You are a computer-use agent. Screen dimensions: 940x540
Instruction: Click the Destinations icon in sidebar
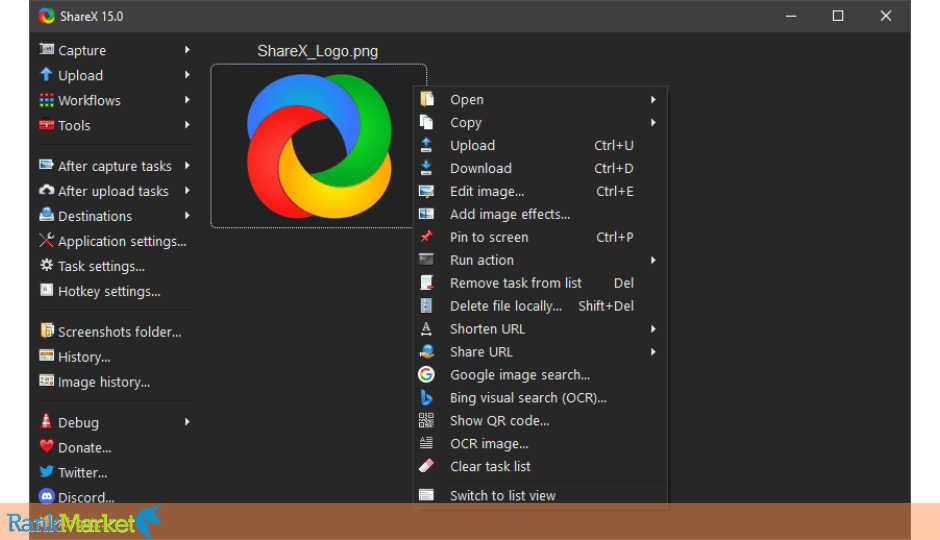click(x=46, y=215)
